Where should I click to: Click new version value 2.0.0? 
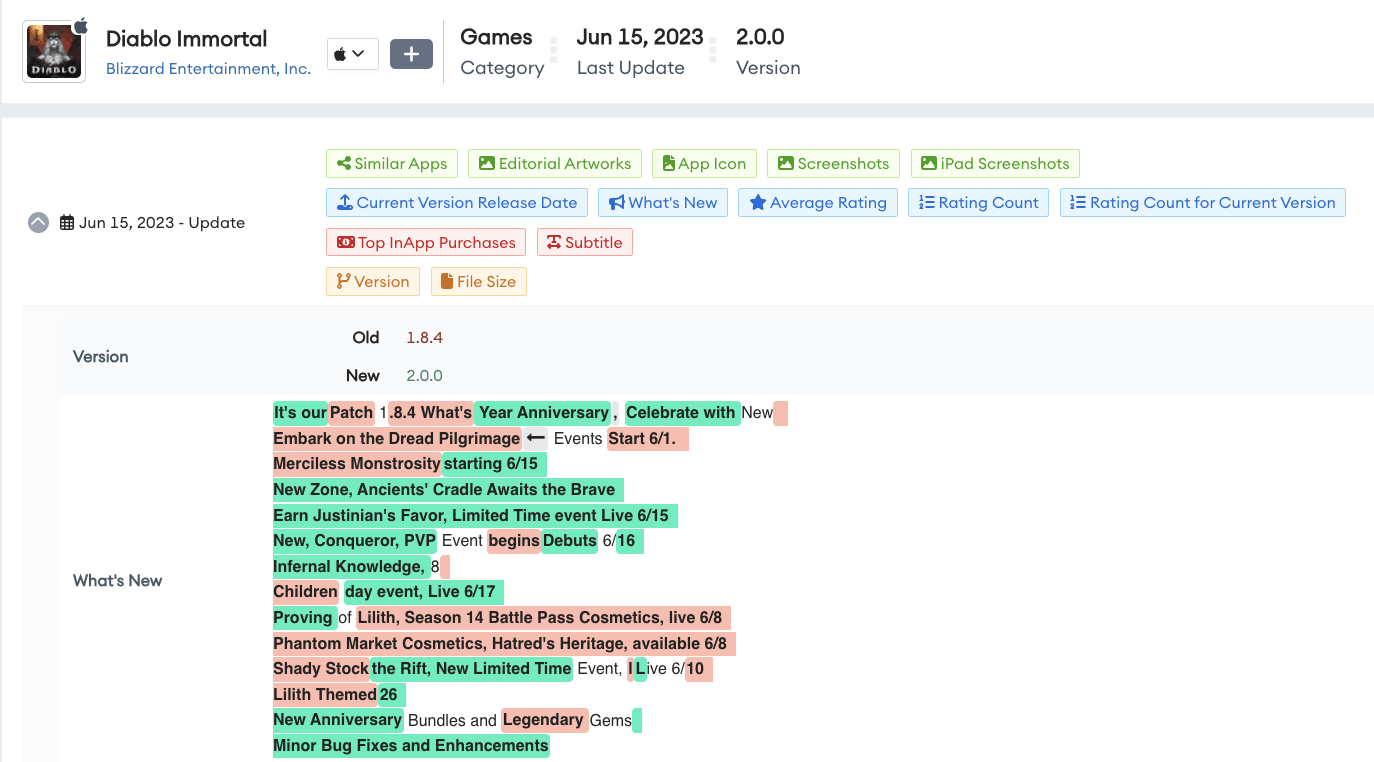(x=424, y=376)
